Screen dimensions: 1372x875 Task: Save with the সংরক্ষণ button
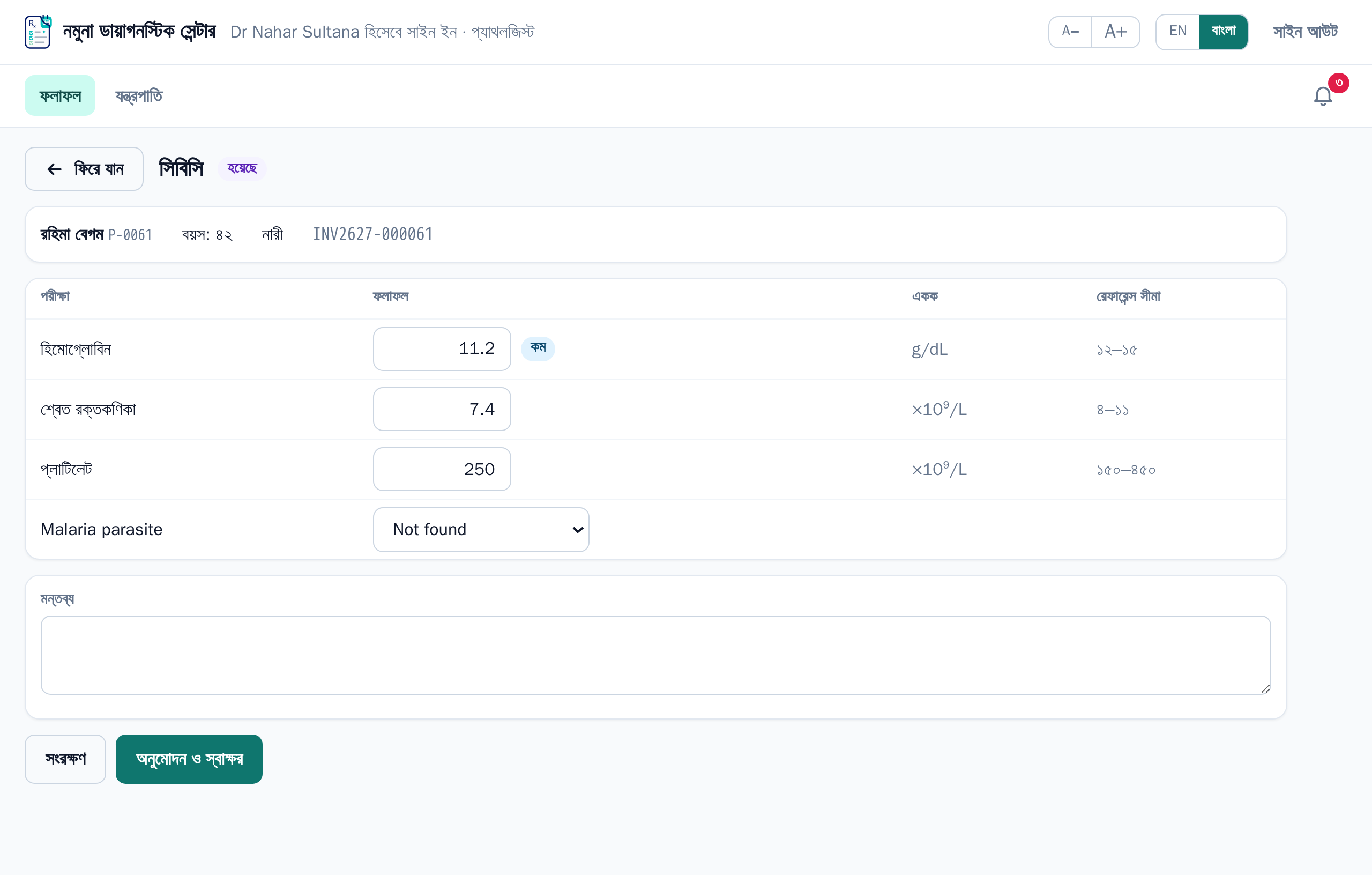(65, 759)
